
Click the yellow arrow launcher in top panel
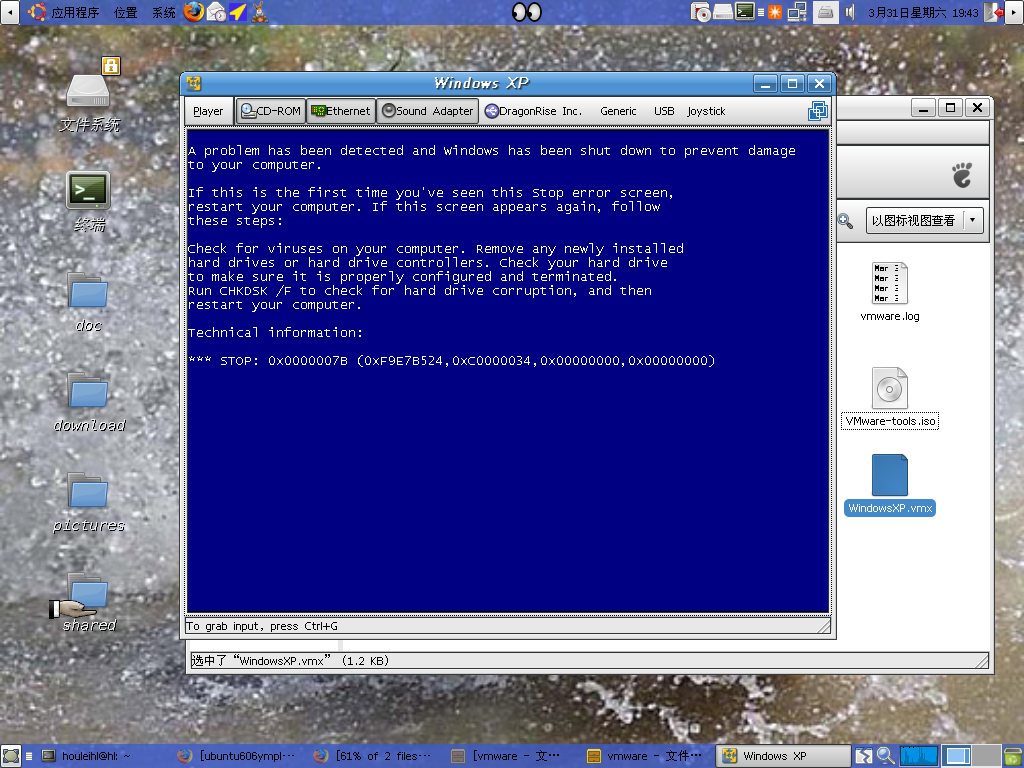[x=238, y=12]
